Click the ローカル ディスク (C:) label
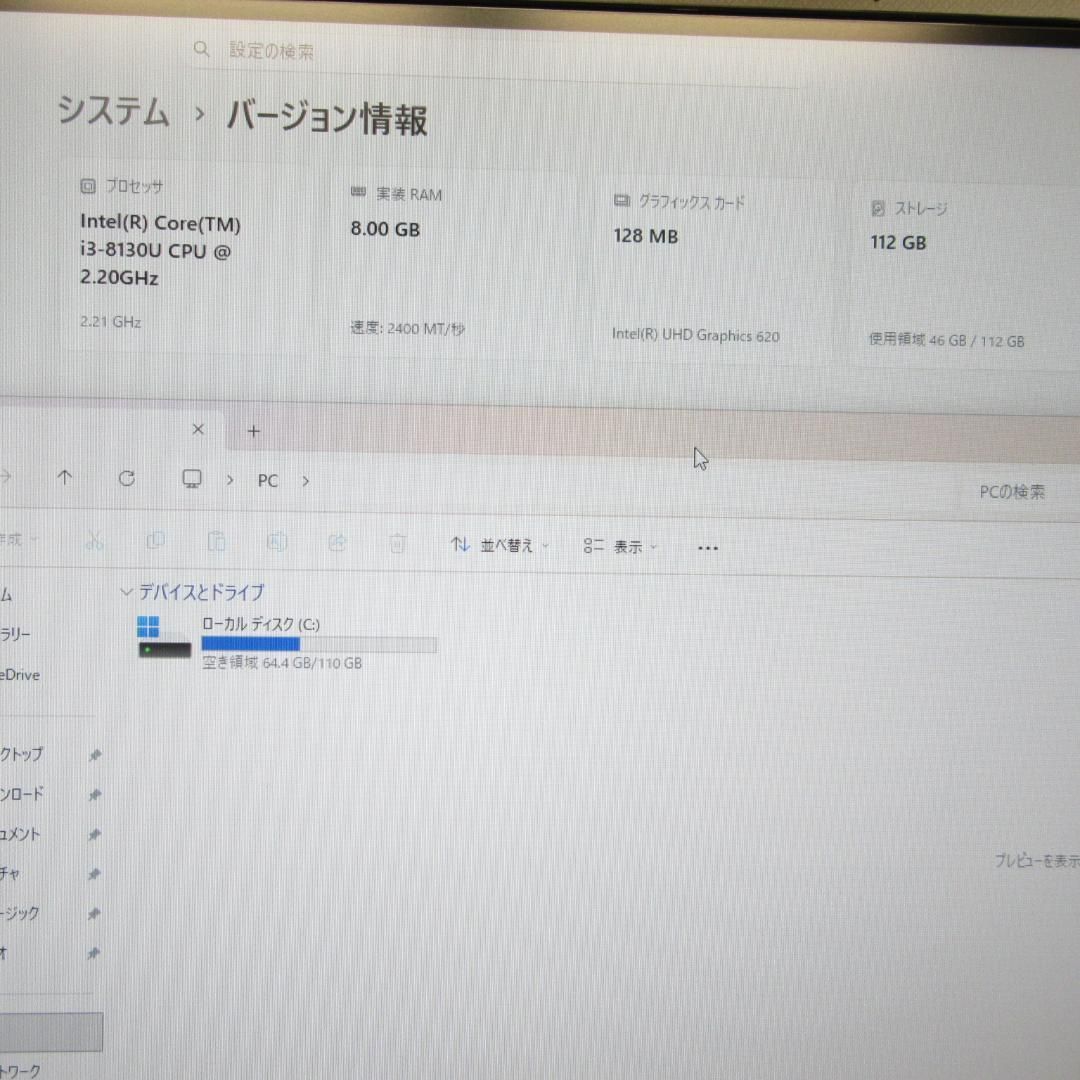The image size is (1080, 1080). point(260,624)
